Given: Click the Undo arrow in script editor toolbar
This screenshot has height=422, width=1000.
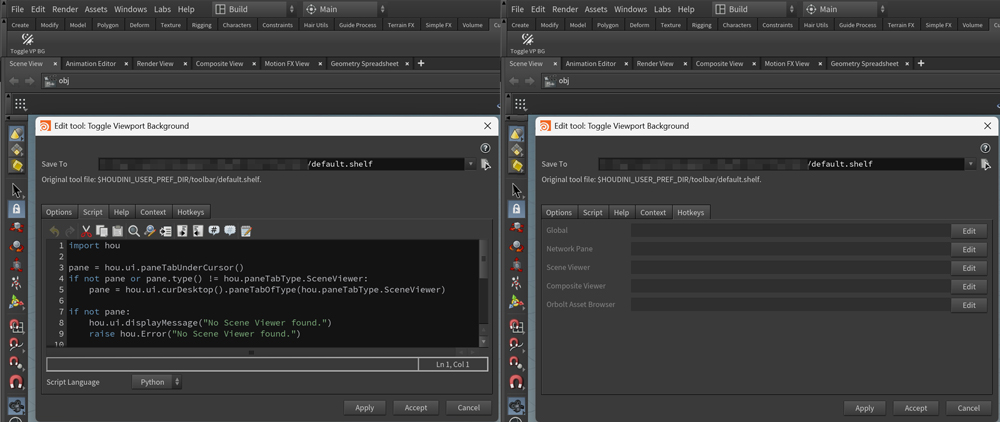Looking at the screenshot, I should (54, 231).
